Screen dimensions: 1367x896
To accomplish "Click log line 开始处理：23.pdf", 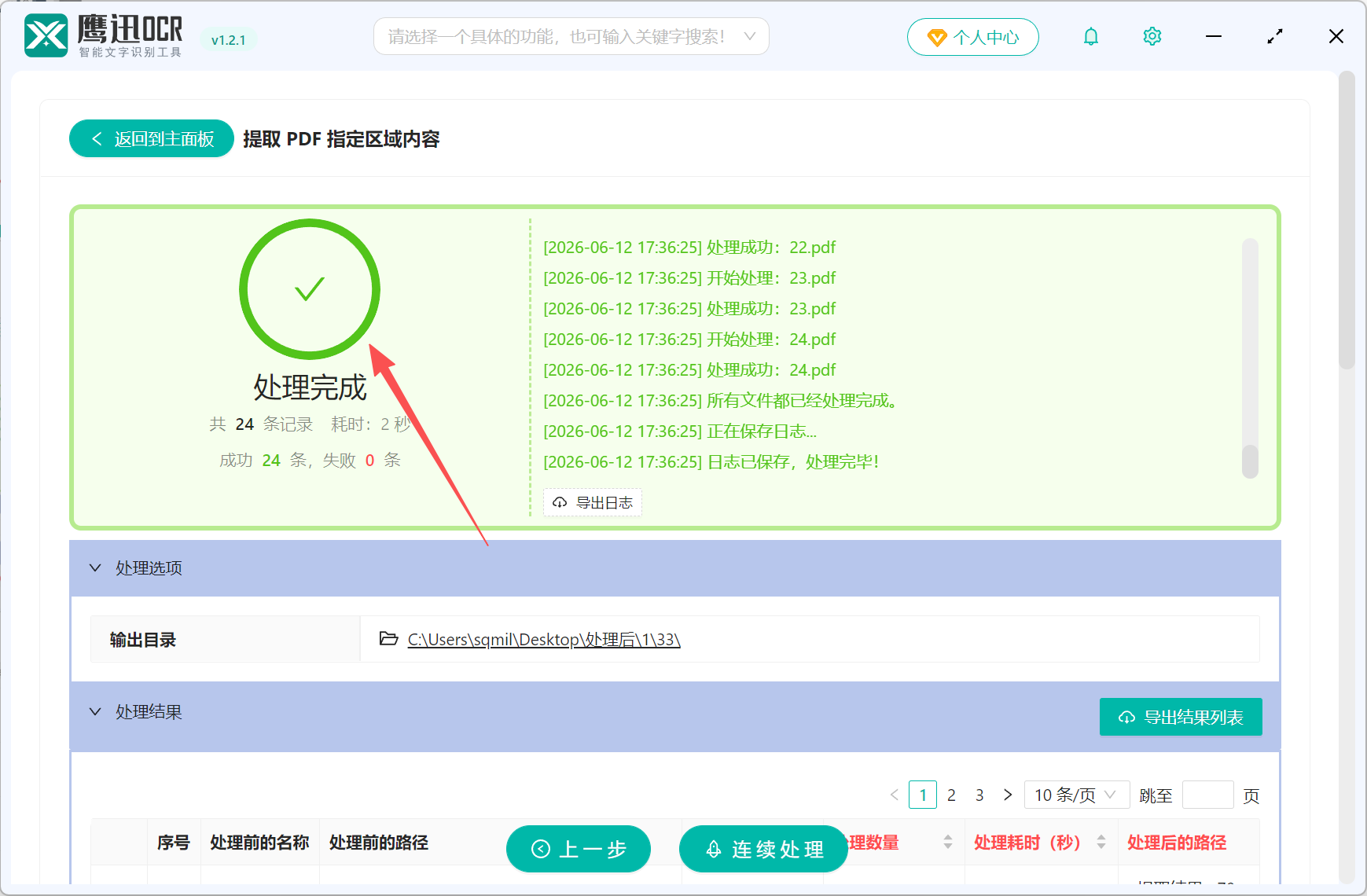I will 689,277.
